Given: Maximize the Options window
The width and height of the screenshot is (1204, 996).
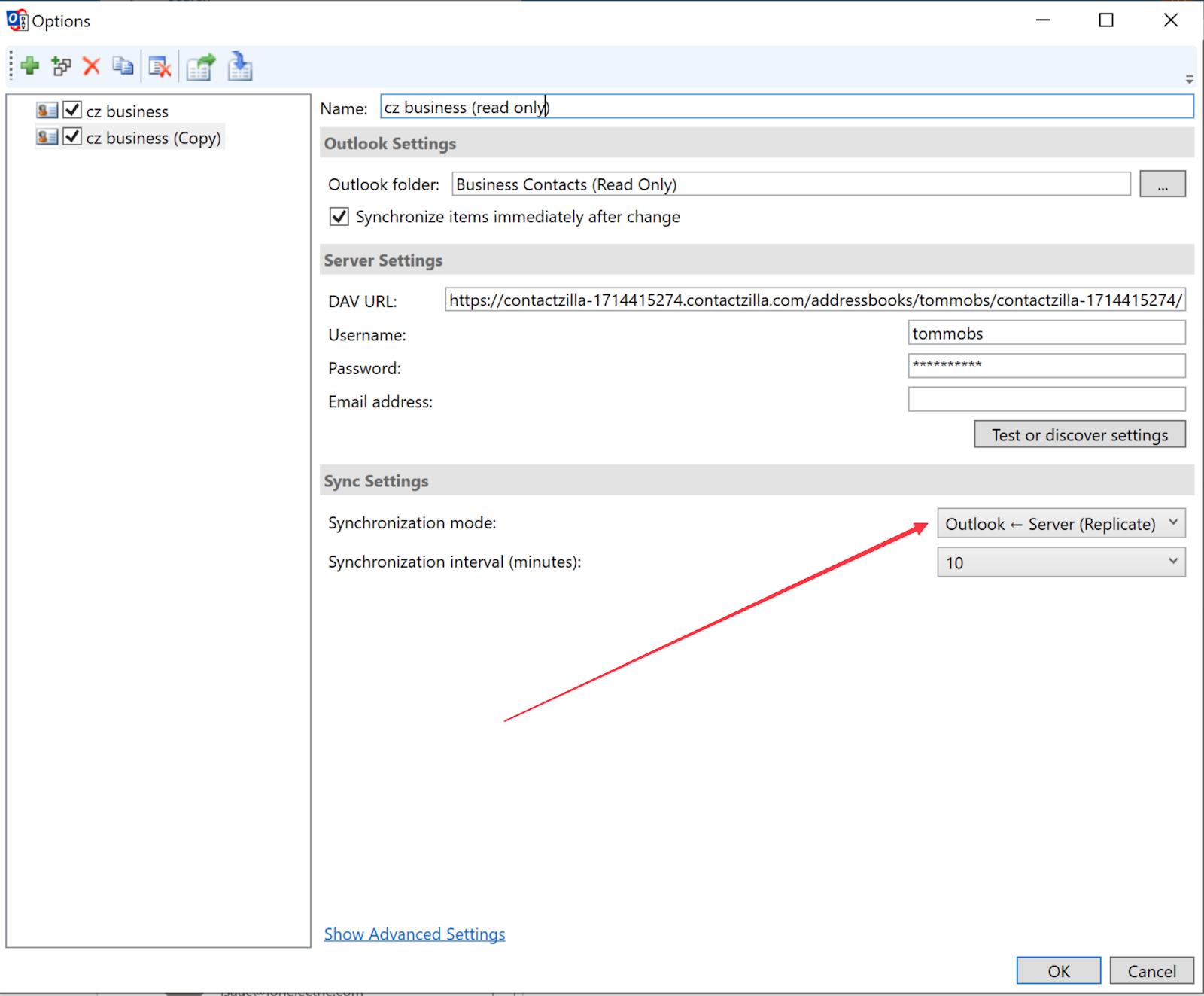Looking at the screenshot, I should coord(1106,20).
